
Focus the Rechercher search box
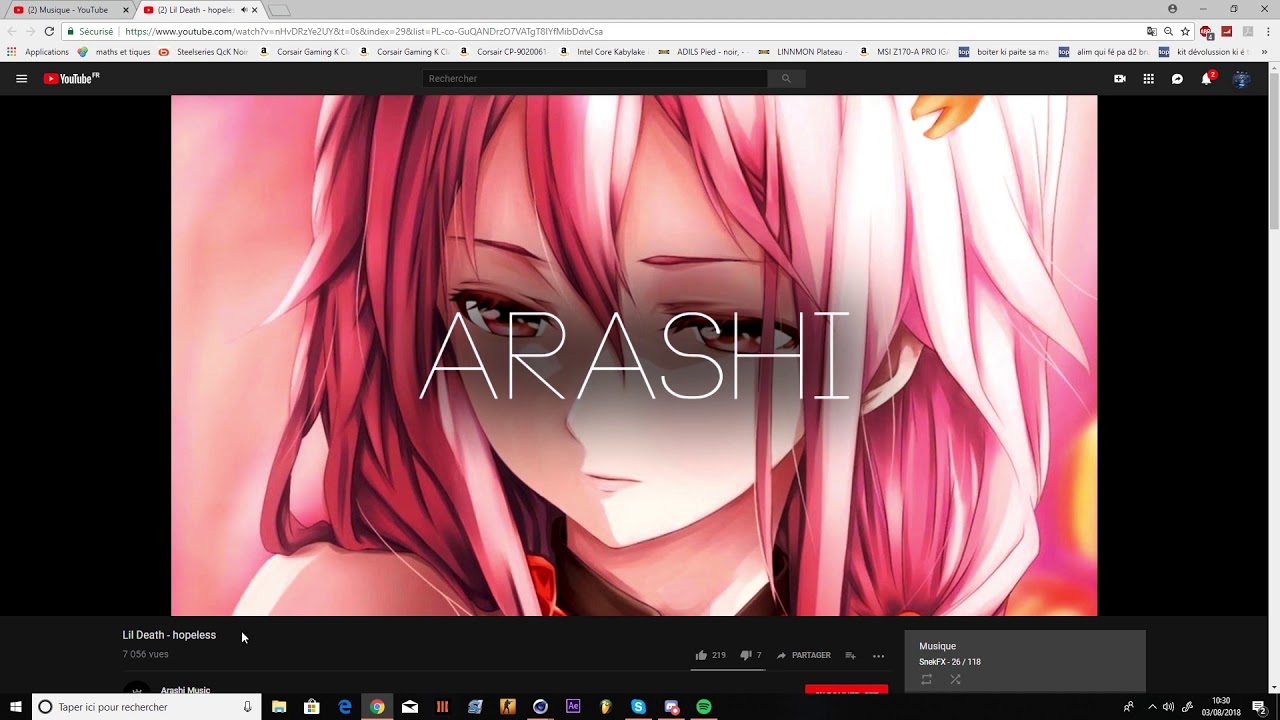[x=594, y=78]
